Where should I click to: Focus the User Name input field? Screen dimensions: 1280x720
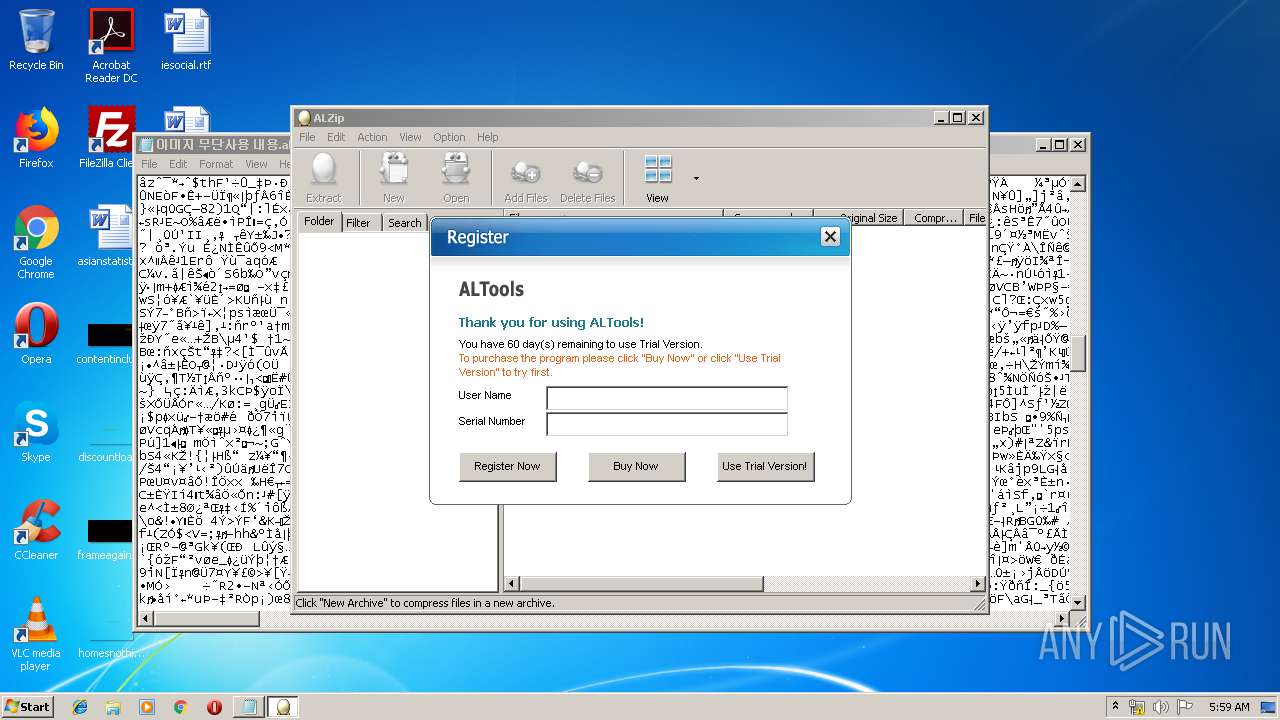(667, 398)
